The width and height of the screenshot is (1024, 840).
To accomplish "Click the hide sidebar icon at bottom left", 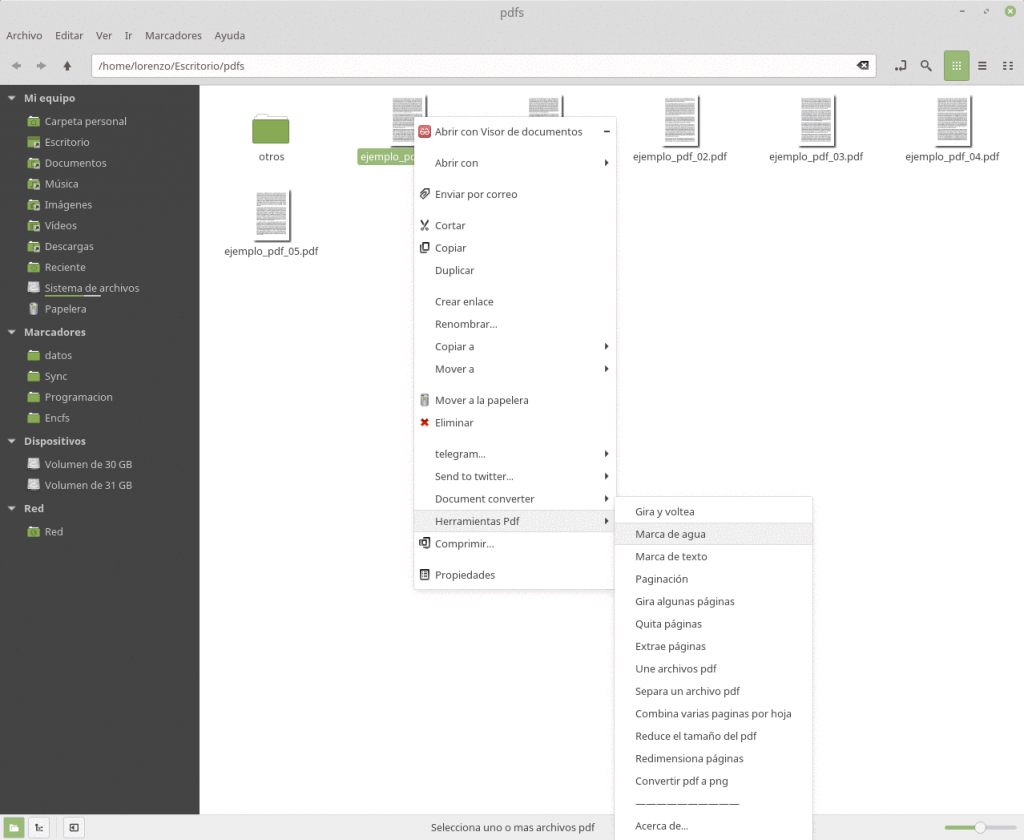I will (x=73, y=827).
